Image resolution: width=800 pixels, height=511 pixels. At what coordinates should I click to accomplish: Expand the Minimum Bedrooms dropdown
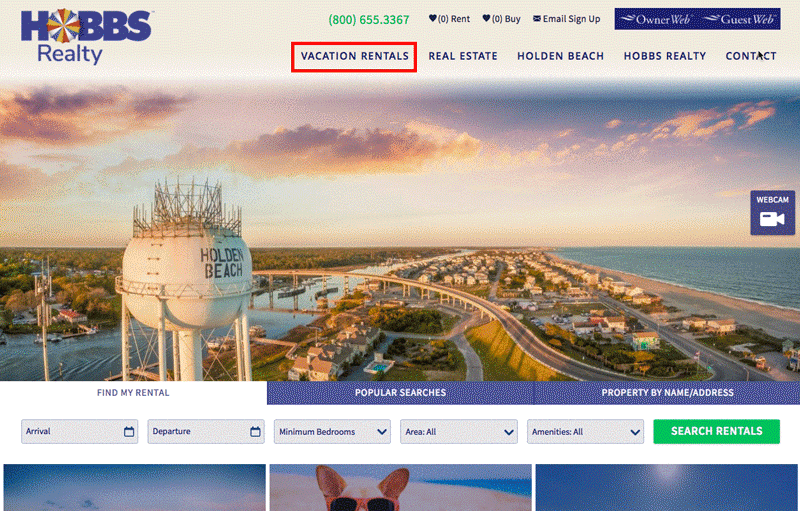pyautogui.click(x=332, y=431)
